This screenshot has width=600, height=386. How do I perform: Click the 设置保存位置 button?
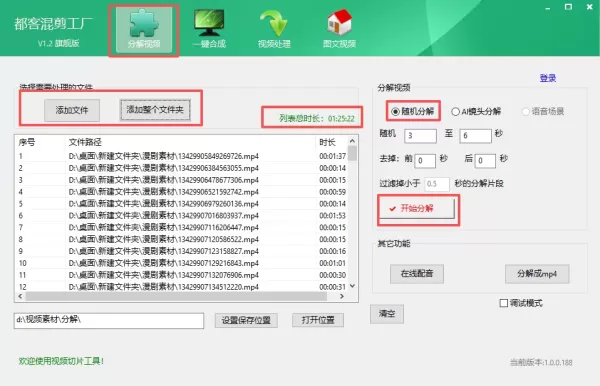click(246, 320)
